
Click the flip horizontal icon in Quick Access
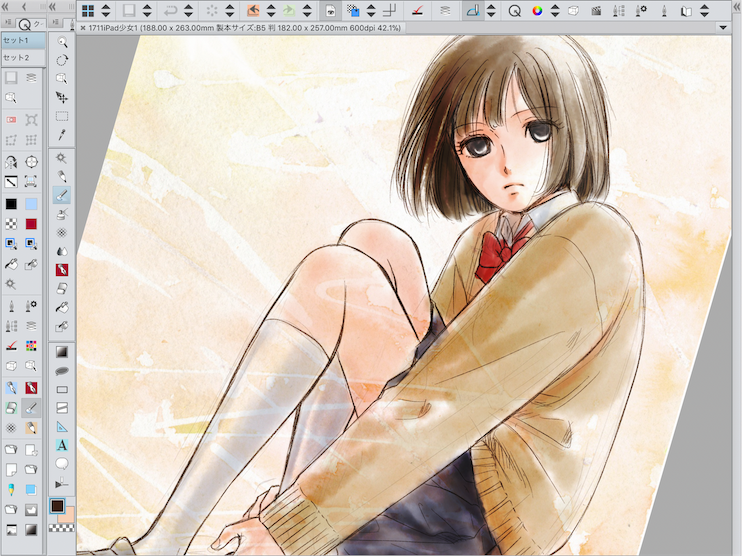pos(11,162)
